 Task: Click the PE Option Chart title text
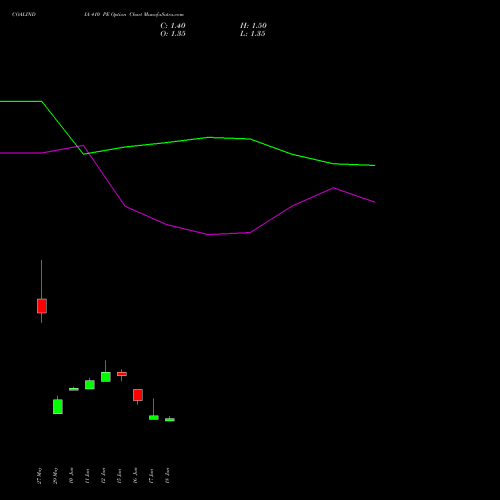coord(134,15)
